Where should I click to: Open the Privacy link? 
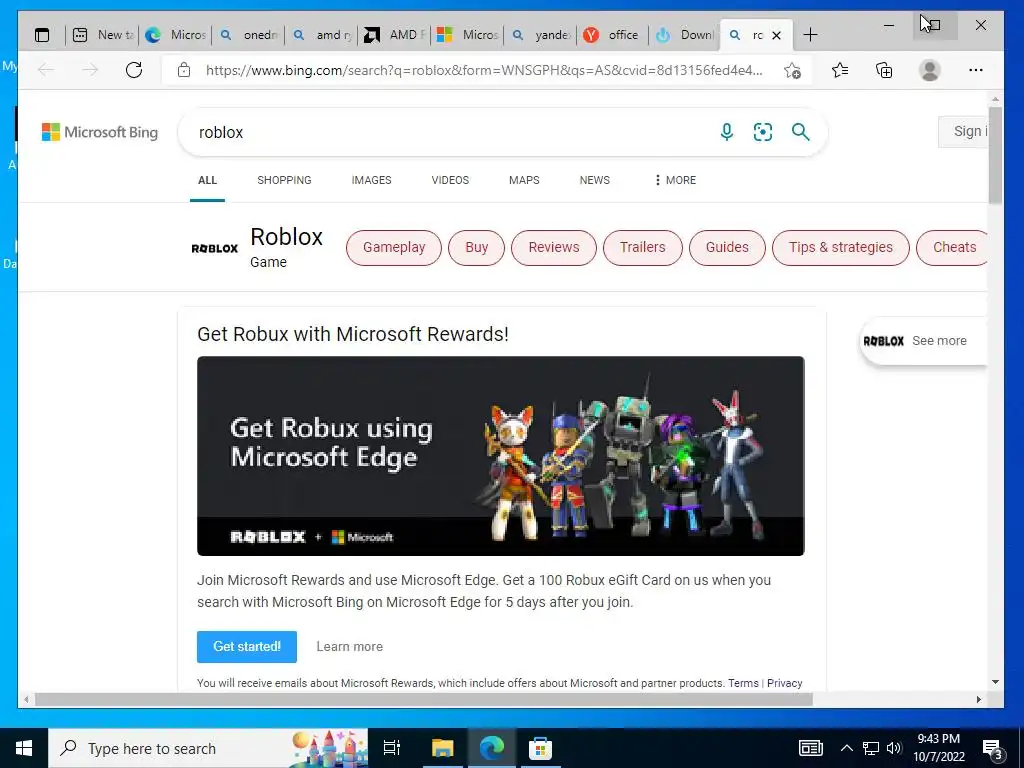(784, 683)
